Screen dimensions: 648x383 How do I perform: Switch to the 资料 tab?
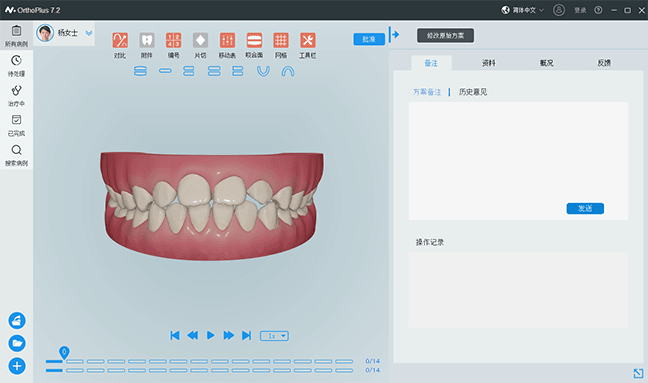(x=488, y=63)
